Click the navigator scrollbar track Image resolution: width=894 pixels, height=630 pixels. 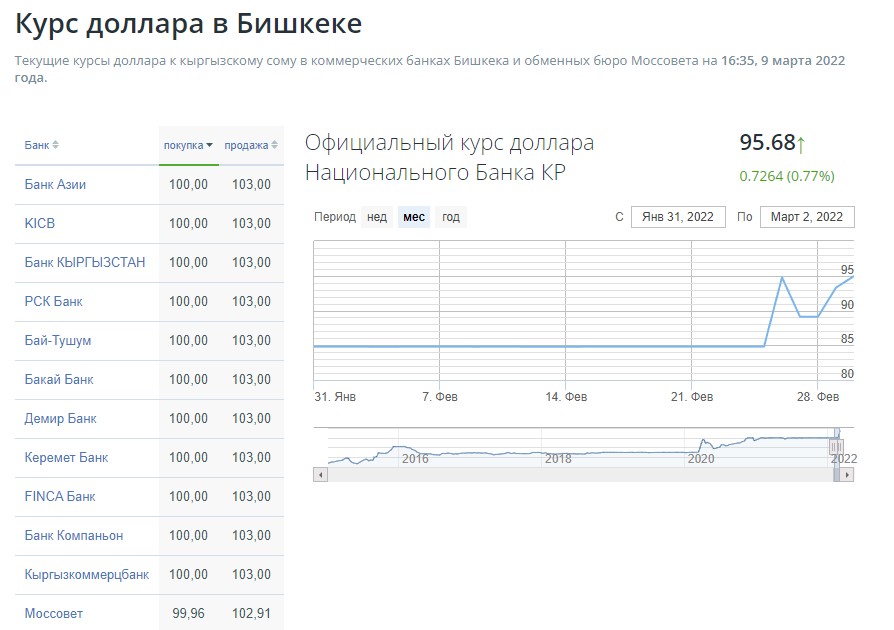(x=580, y=474)
